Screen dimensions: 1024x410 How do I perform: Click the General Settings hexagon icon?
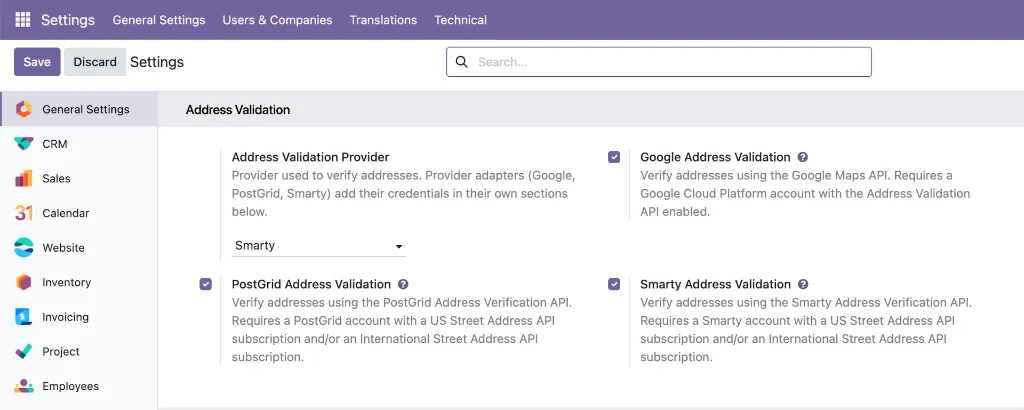[x=24, y=109]
